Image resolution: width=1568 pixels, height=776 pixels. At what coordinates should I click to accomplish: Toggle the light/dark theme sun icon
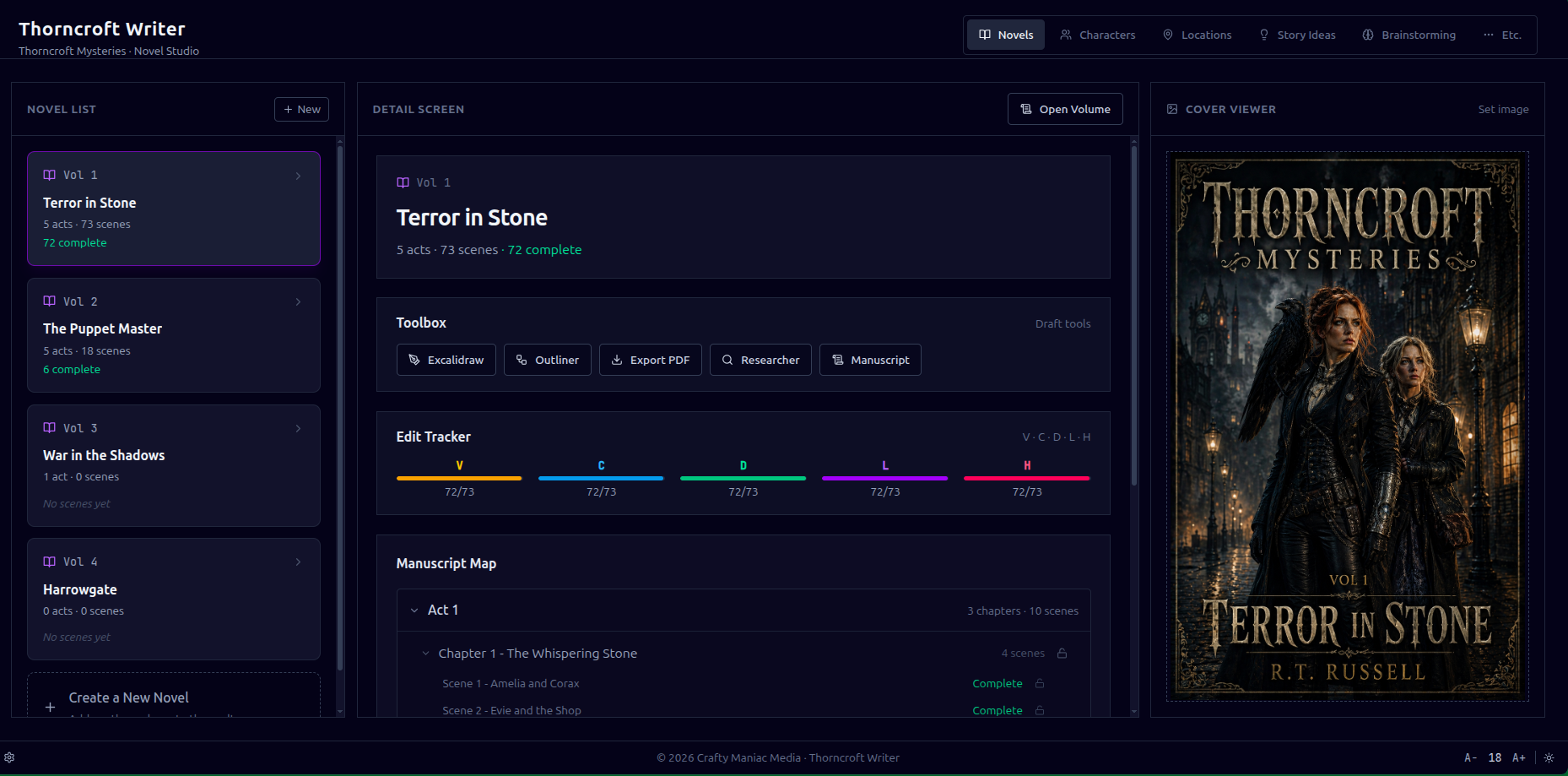[1549, 757]
